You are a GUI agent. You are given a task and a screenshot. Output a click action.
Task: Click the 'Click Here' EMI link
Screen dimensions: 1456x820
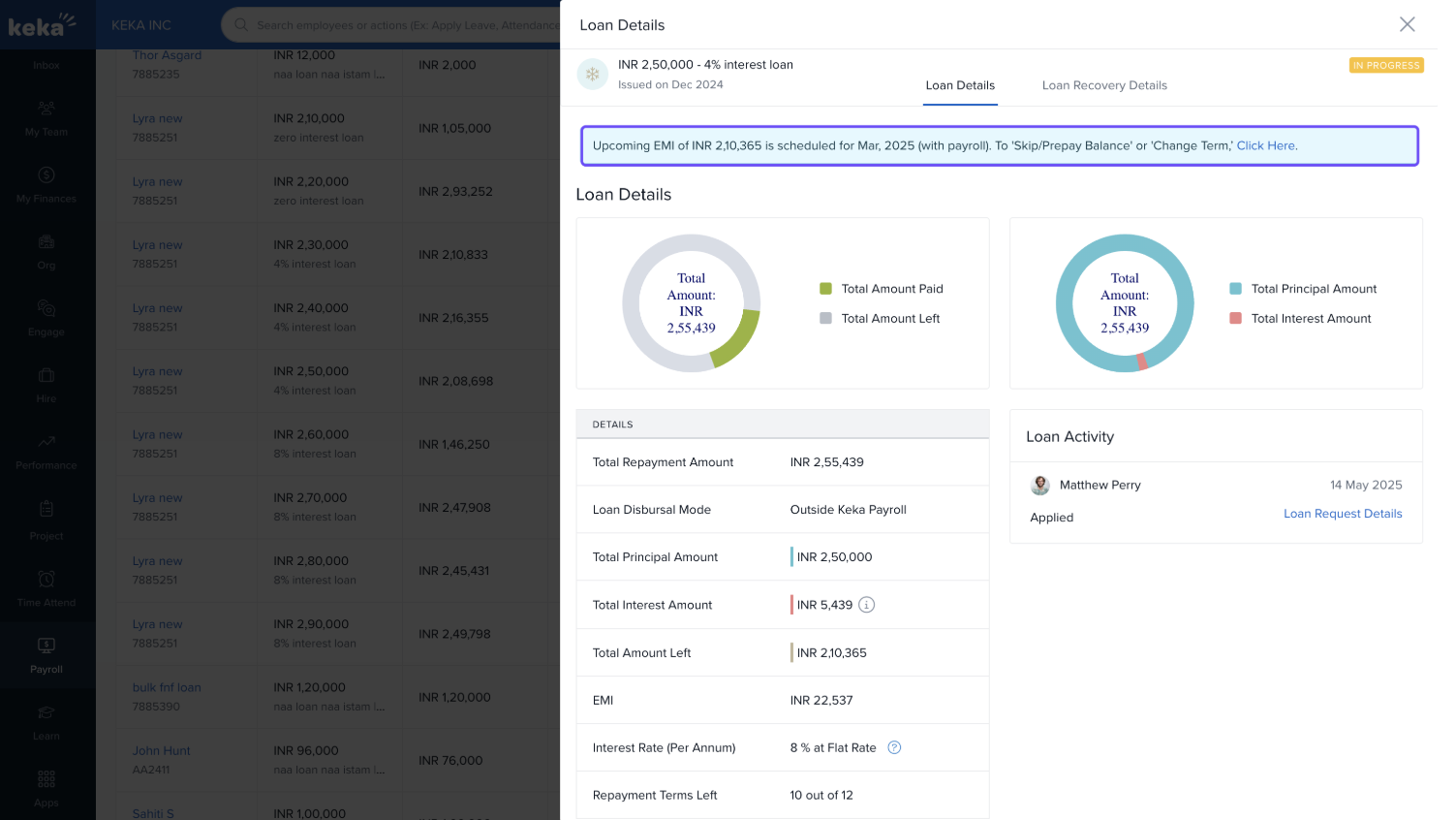pyautogui.click(x=1265, y=145)
